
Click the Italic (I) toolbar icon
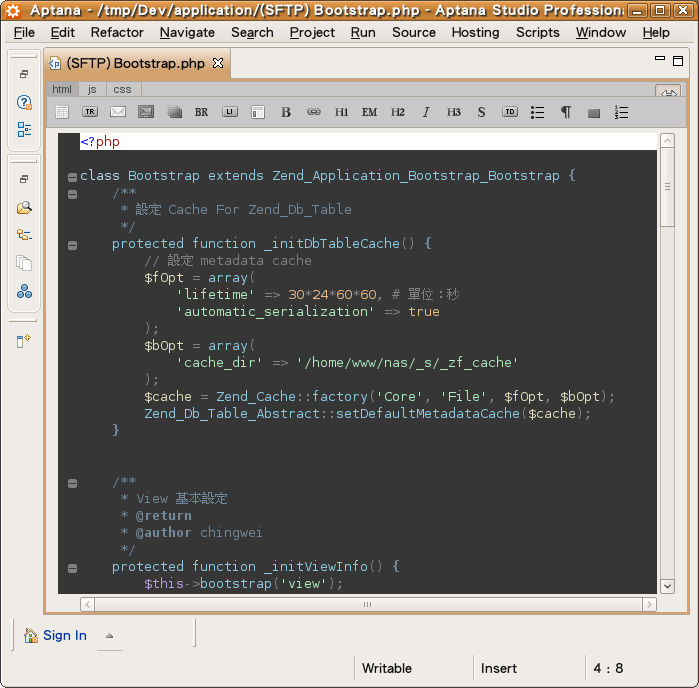426,112
